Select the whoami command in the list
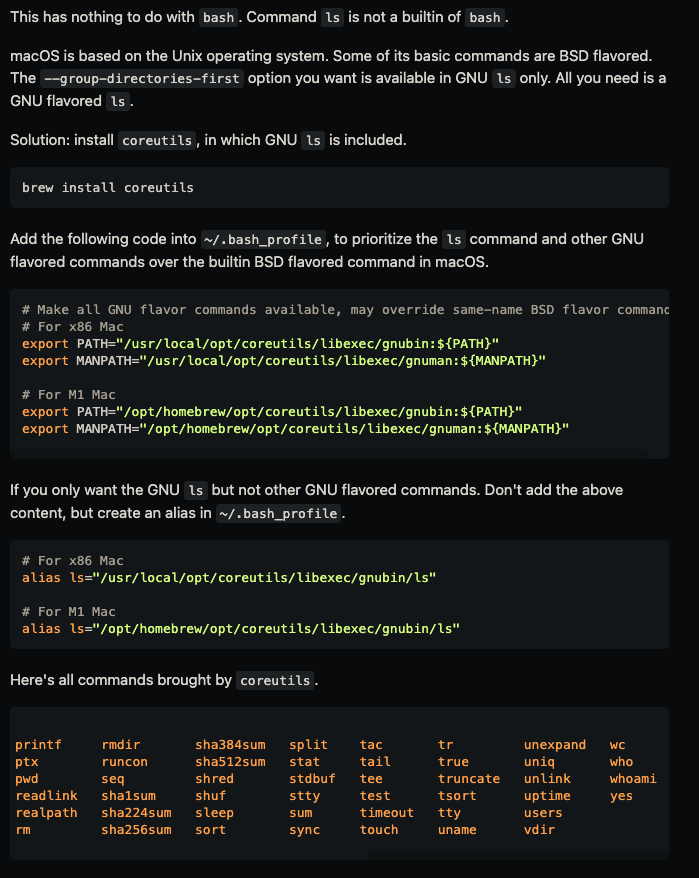 click(x=632, y=779)
